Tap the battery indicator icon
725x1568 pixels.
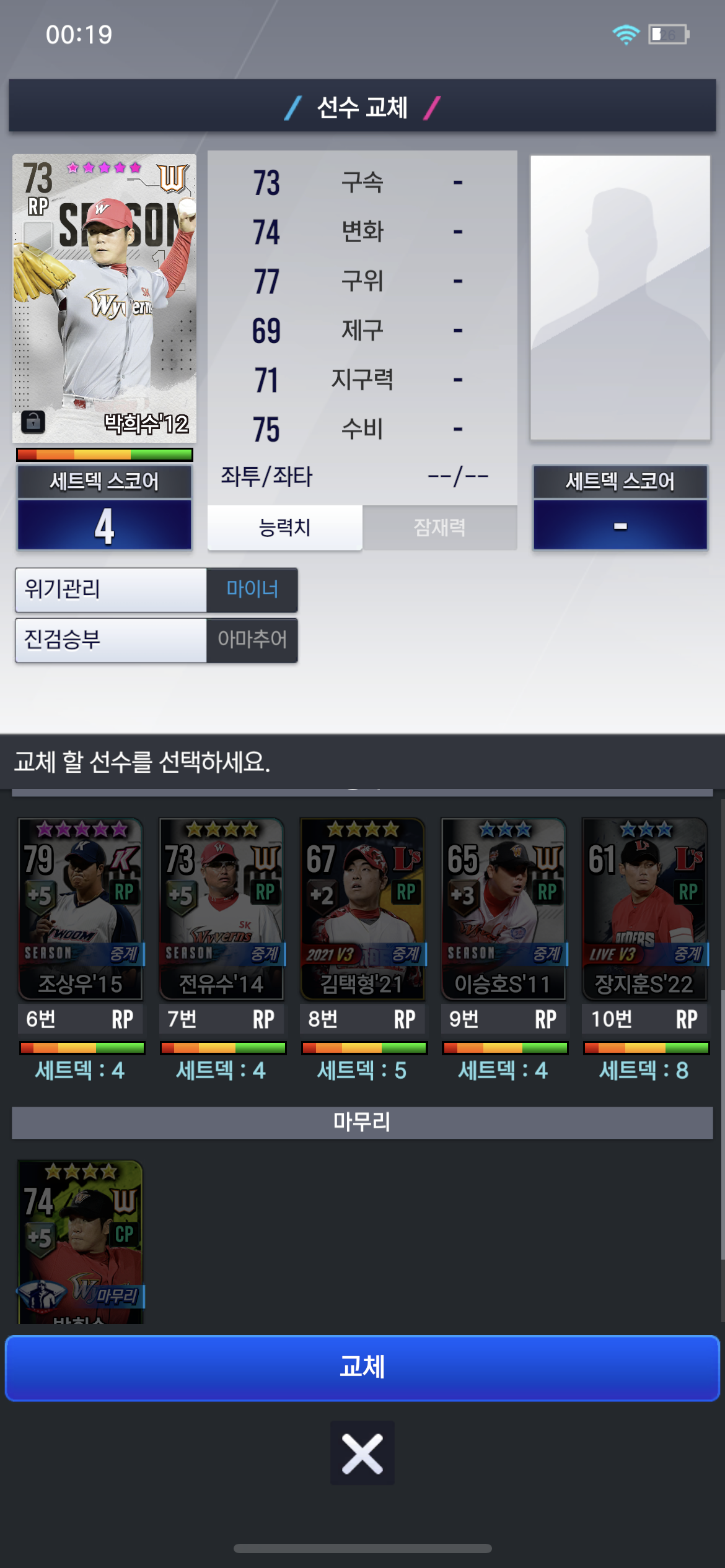tap(669, 35)
